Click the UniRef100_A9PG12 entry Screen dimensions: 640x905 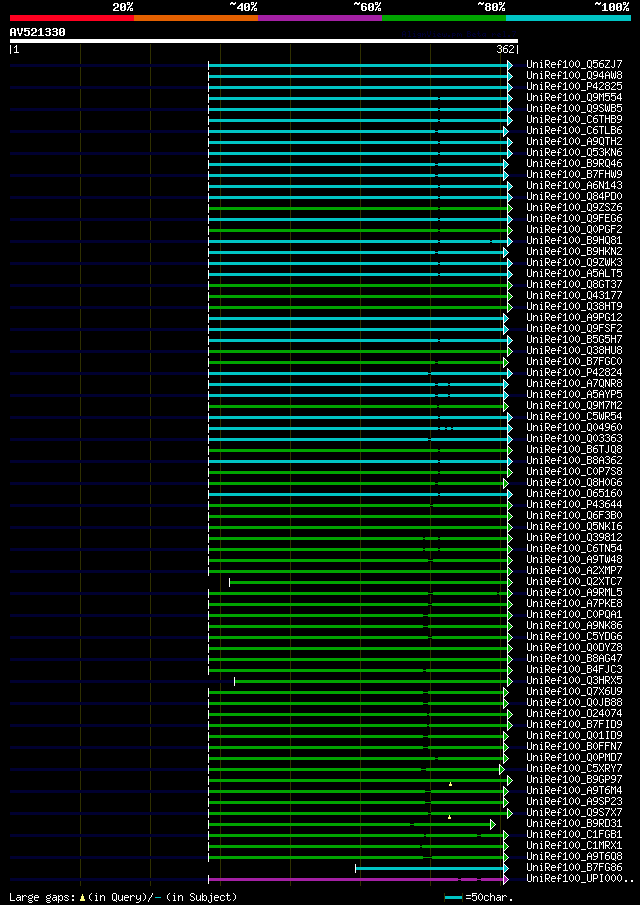(x=574, y=318)
